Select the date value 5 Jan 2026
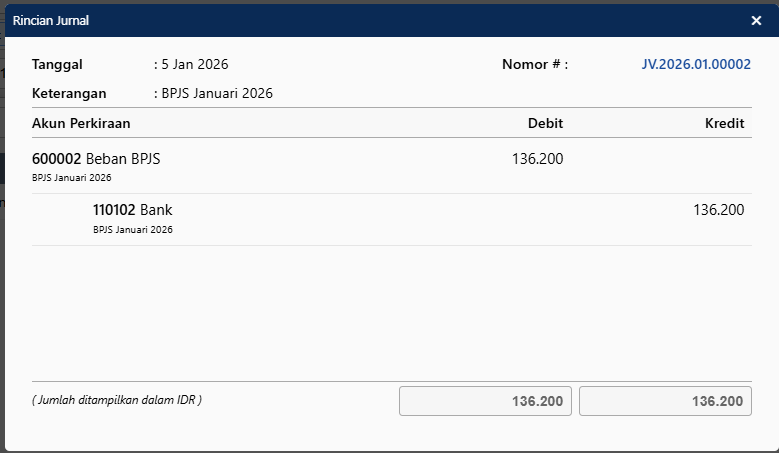Image resolution: width=779 pixels, height=453 pixels. 195,64
